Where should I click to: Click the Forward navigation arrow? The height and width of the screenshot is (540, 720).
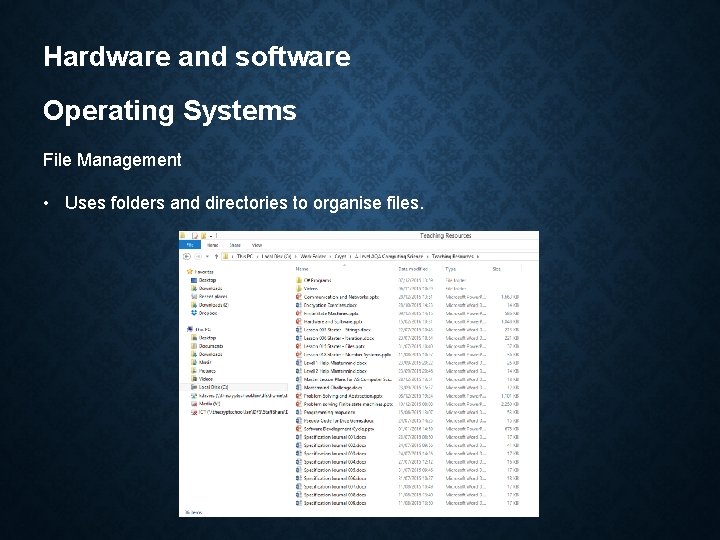198,256
